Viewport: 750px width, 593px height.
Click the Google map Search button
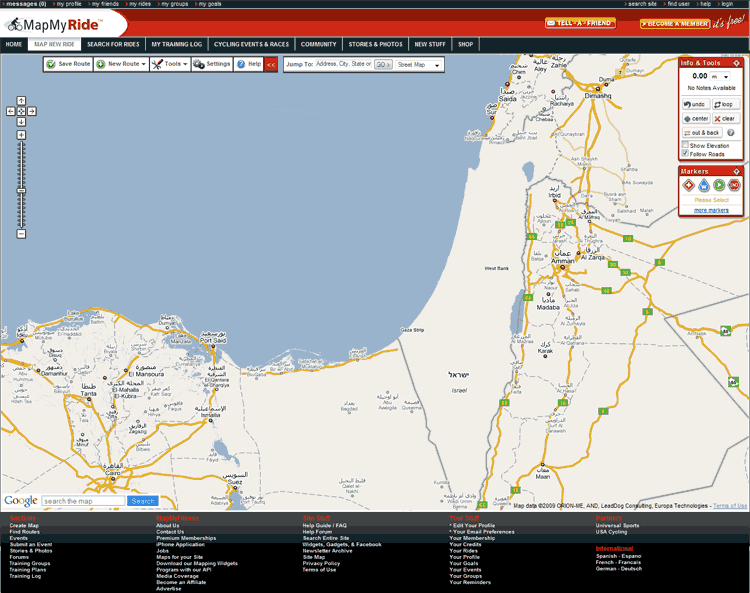tap(143, 501)
